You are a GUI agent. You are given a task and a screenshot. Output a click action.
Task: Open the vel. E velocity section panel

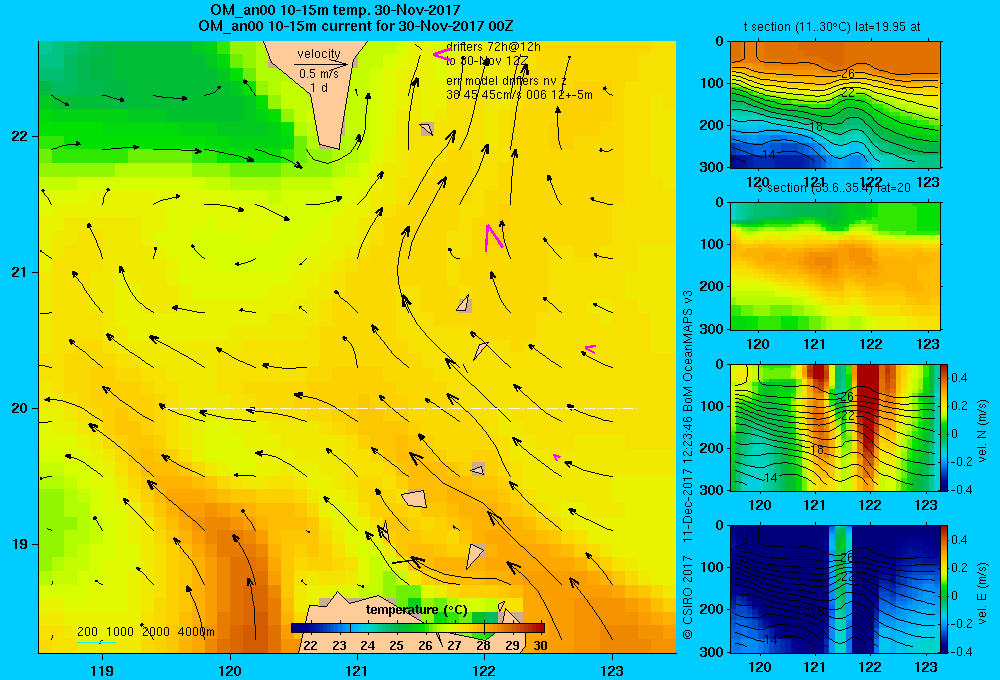click(835, 589)
